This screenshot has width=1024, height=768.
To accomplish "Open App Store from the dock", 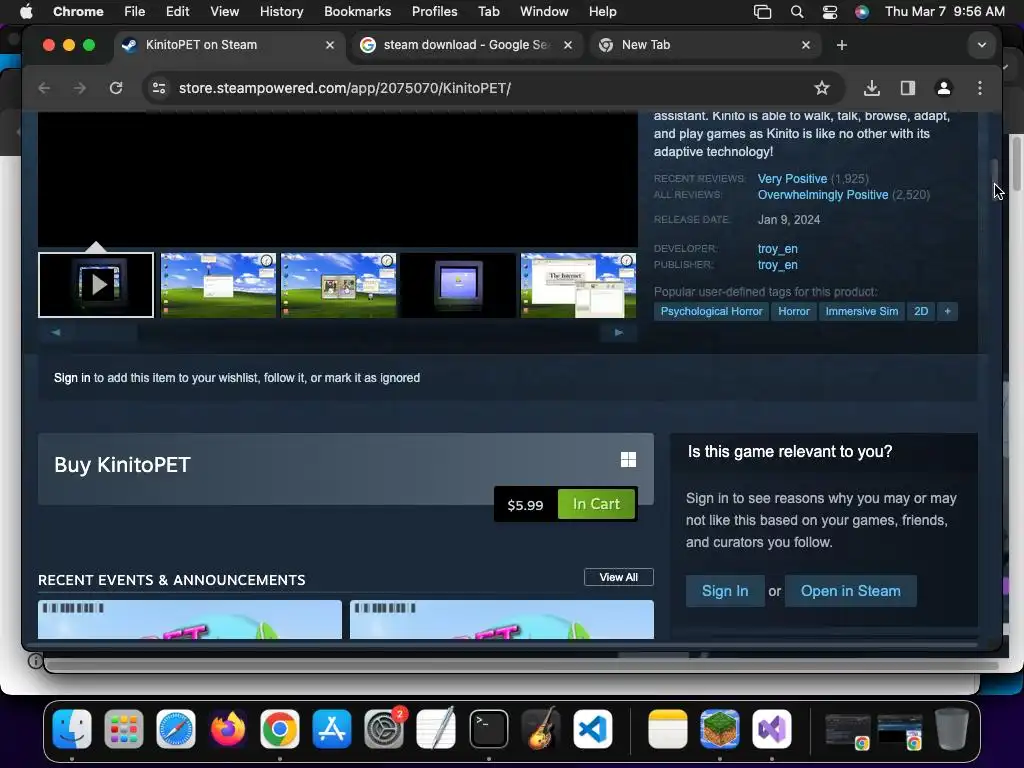I will tap(332, 729).
